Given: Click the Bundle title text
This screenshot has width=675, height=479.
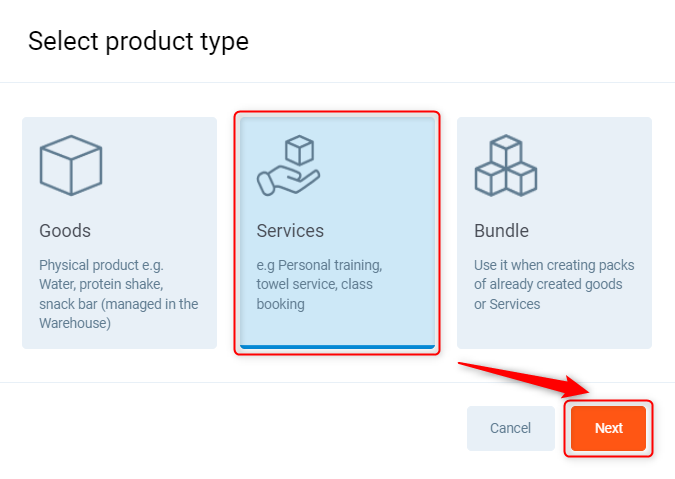Looking at the screenshot, I should point(501,231).
